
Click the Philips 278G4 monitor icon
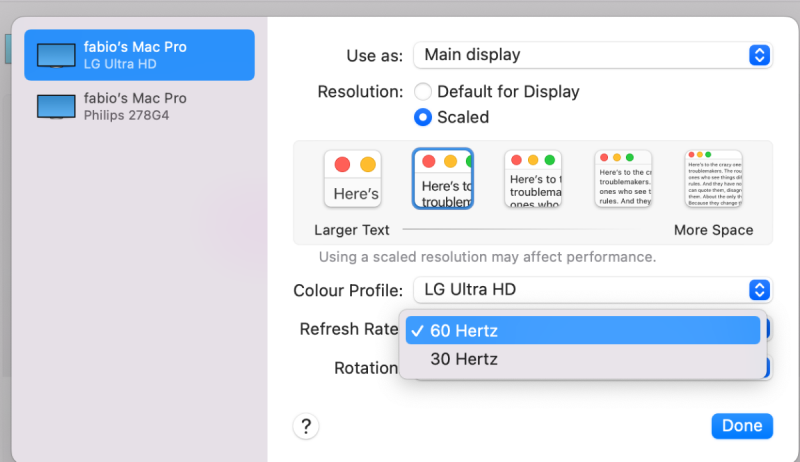[55, 107]
